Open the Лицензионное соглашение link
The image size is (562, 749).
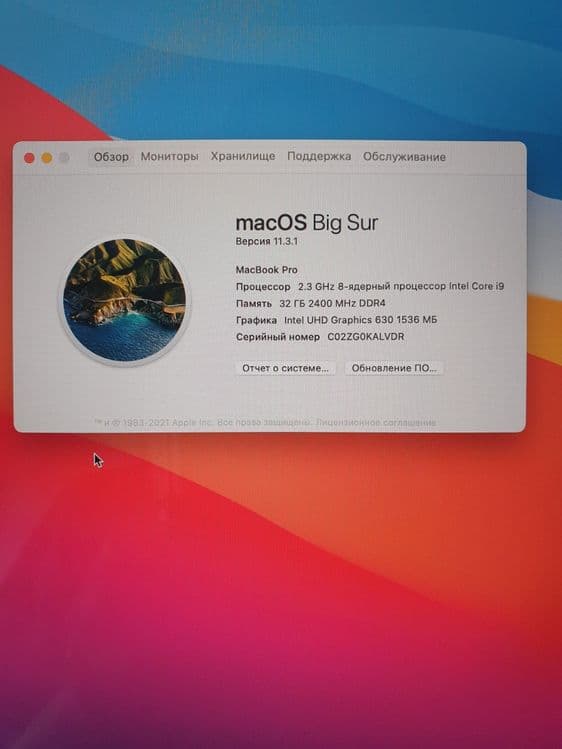pos(376,423)
